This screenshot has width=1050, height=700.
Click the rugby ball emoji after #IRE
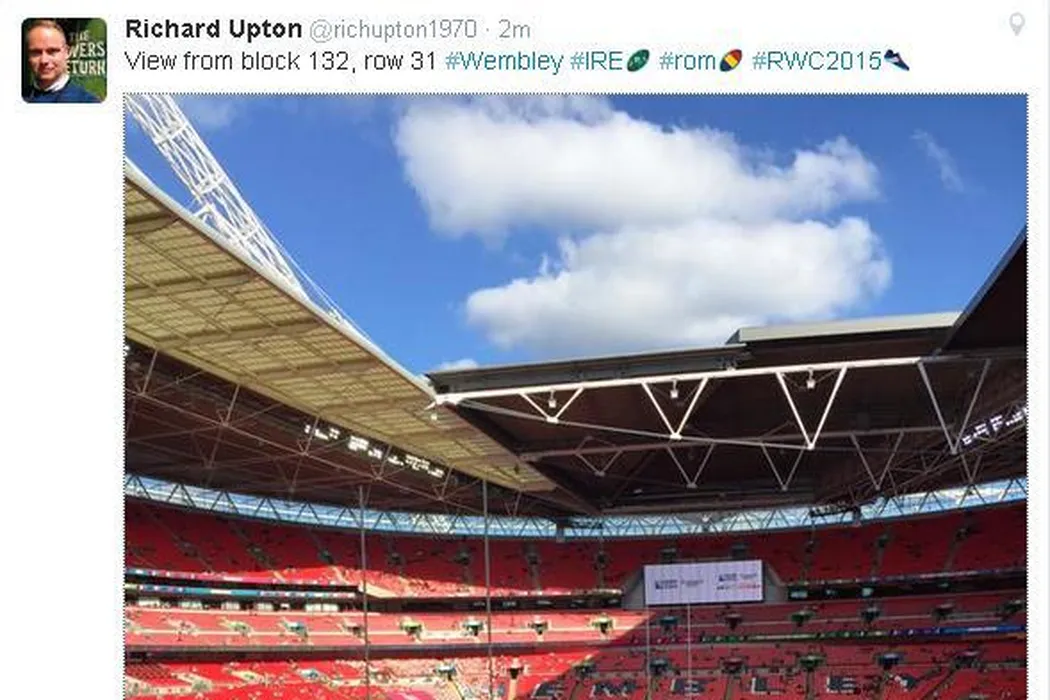click(x=638, y=60)
